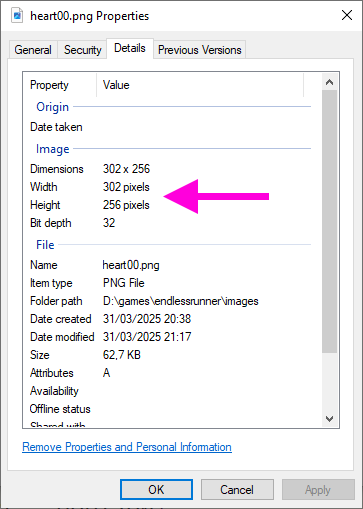
Task: Click the File group heading
Action: pos(45,245)
